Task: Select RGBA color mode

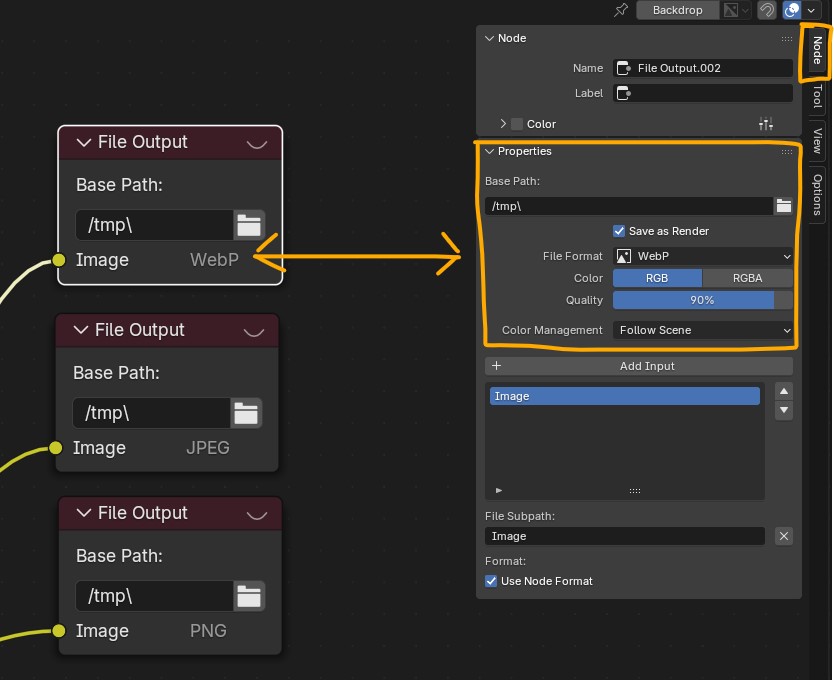Action: coord(747,278)
